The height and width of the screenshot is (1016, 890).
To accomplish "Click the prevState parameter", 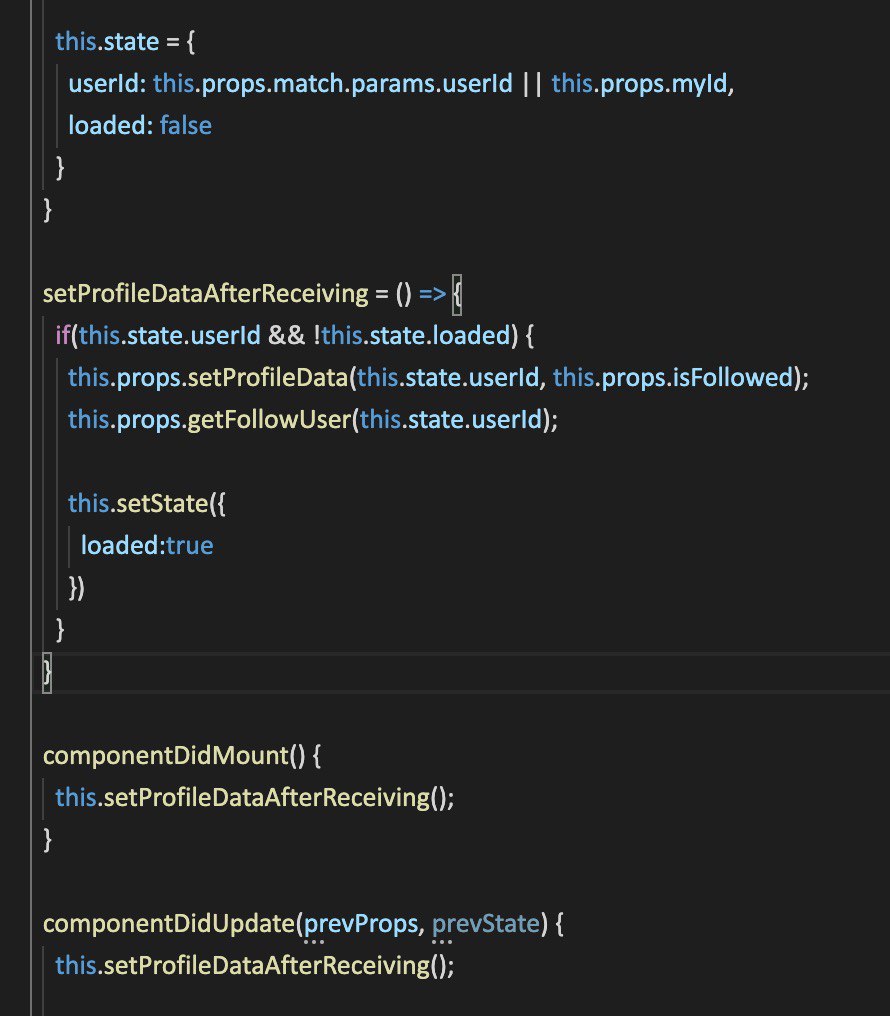I will 485,923.
